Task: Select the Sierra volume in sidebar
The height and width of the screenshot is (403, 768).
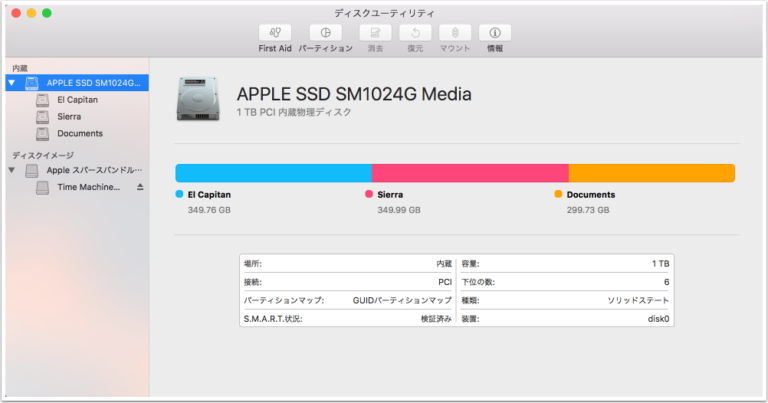Action: pos(77,117)
